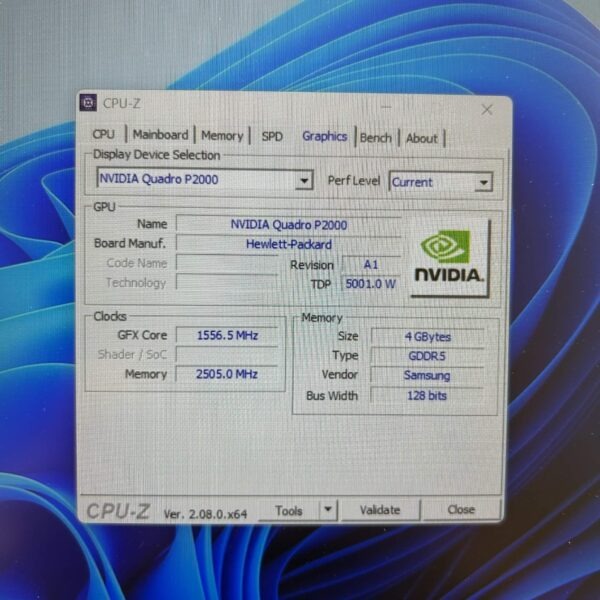Open the About tab

pyautogui.click(x=422, y=138)
